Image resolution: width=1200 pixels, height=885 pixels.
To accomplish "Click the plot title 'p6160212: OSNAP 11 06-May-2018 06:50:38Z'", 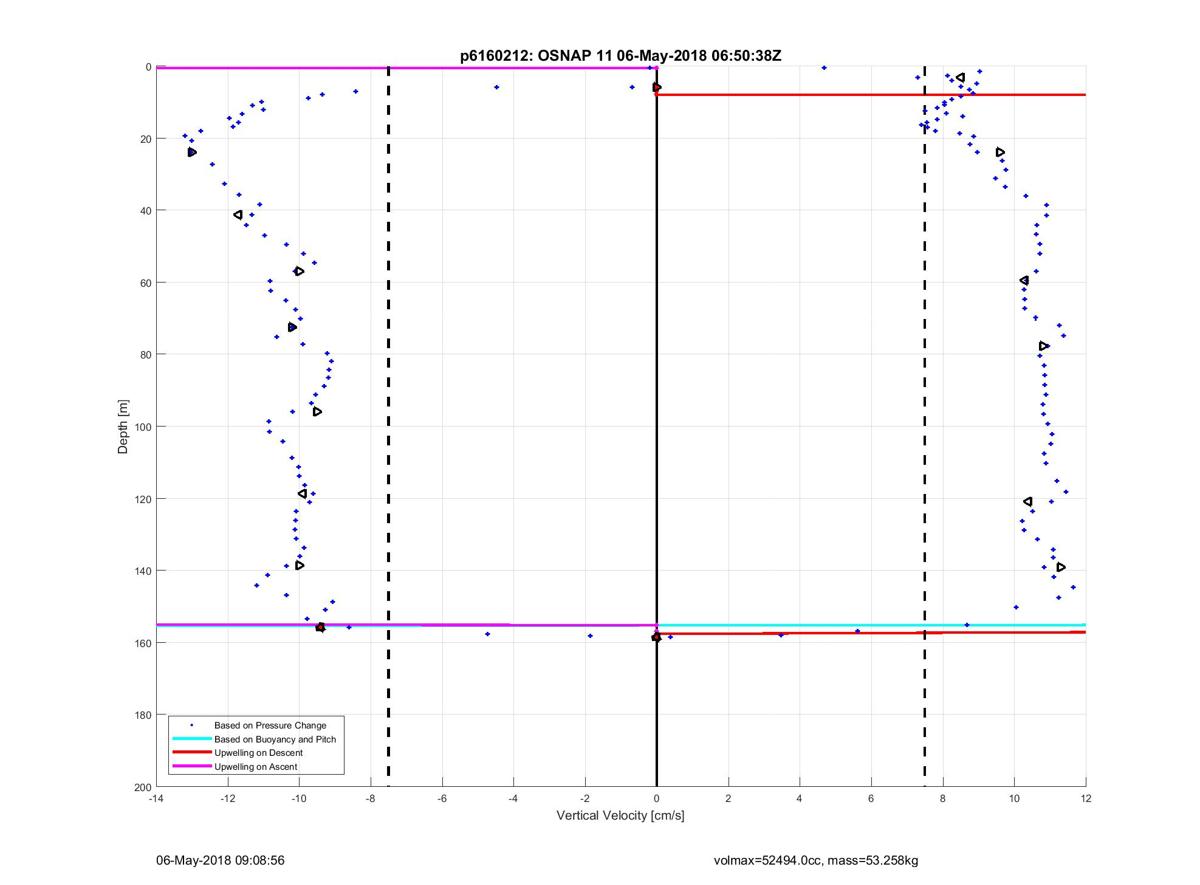I will [620, 57].
